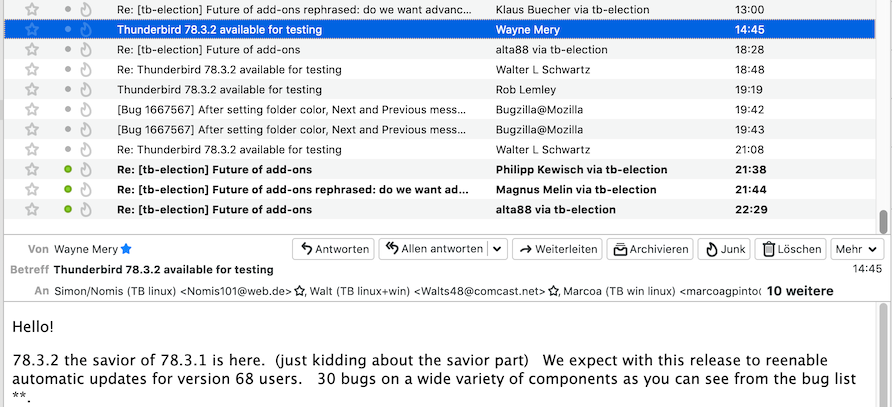This screenshot has width=892, height=407.
Task: Star the Walter L Schwartz 21:08 message
Action: 32,150
